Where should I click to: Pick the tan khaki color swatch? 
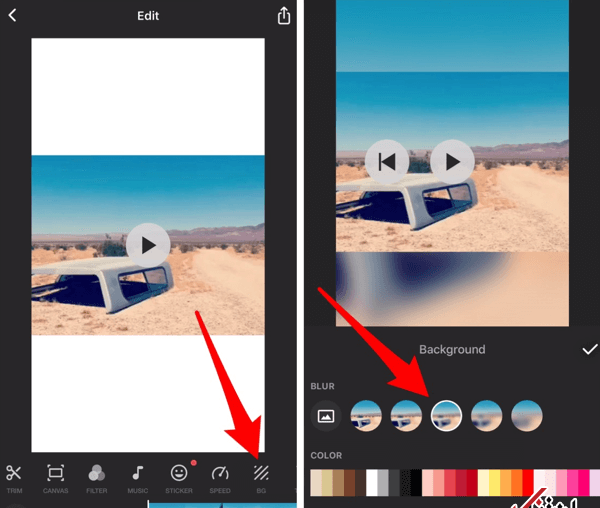[x=327, y=483]
